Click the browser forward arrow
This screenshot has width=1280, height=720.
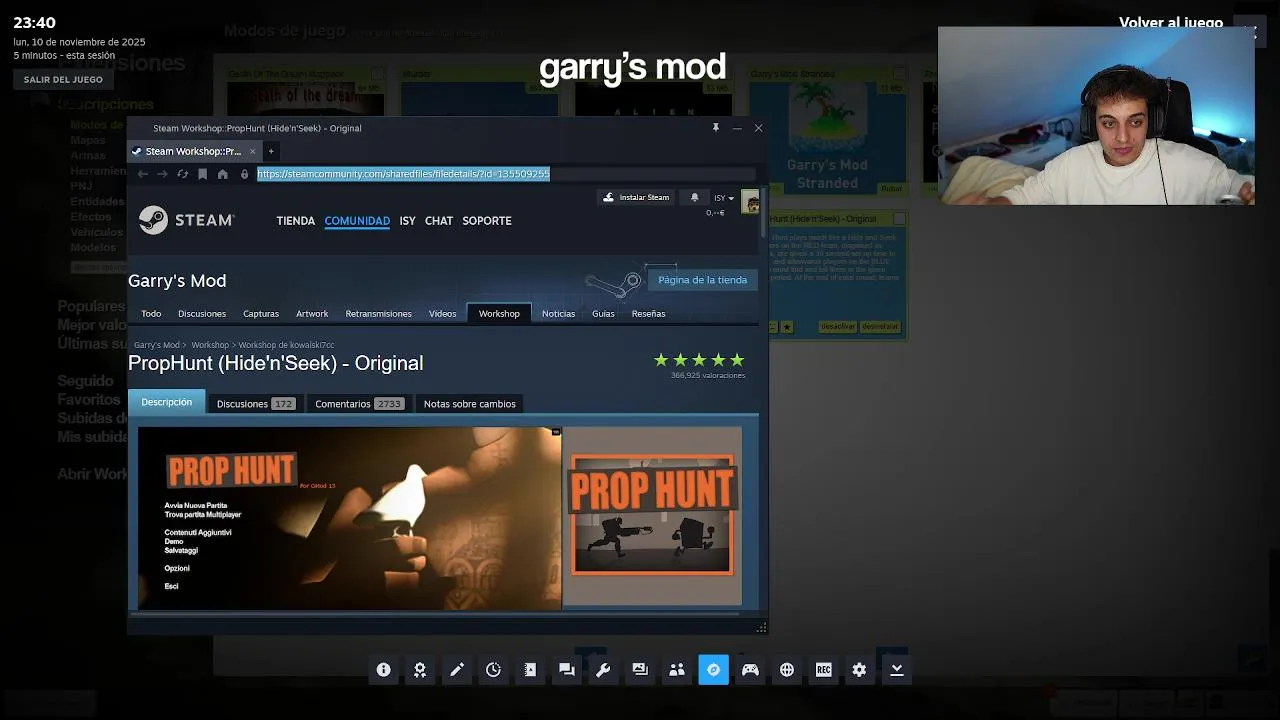click(162, 174)
